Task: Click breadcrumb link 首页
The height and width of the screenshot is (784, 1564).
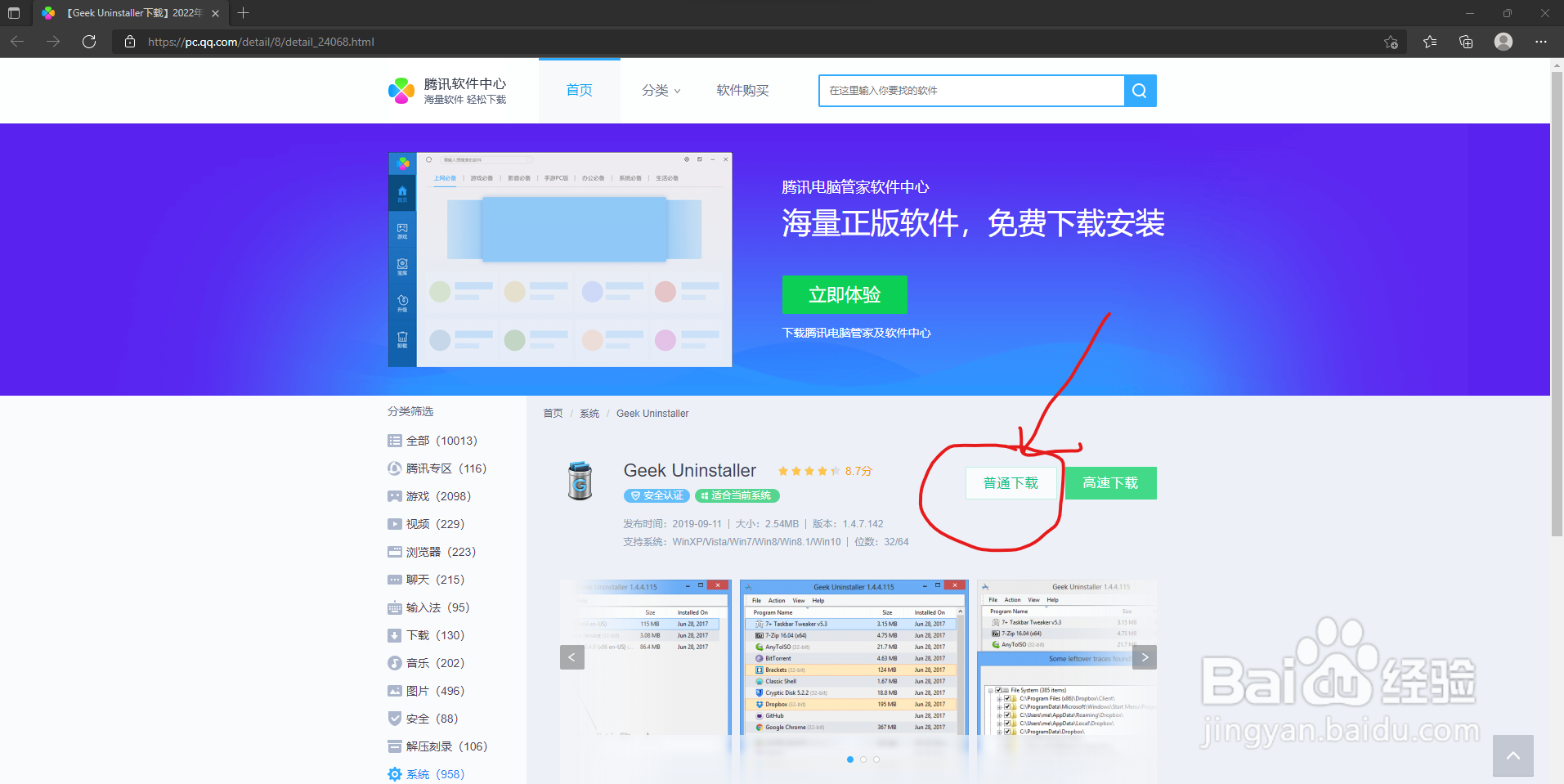Action: [553, 414]
